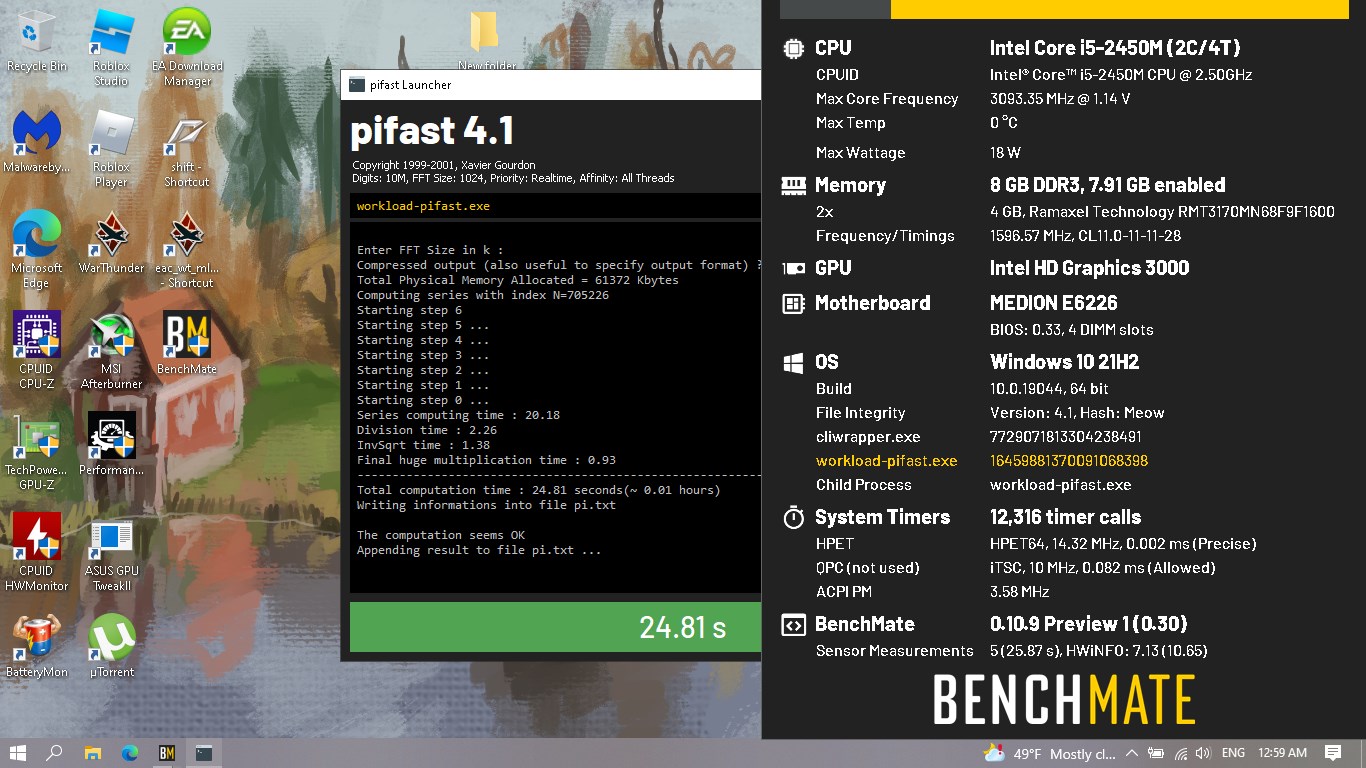Click the Total computation time line
The image size is (1366, 768).
coord(539,490)
